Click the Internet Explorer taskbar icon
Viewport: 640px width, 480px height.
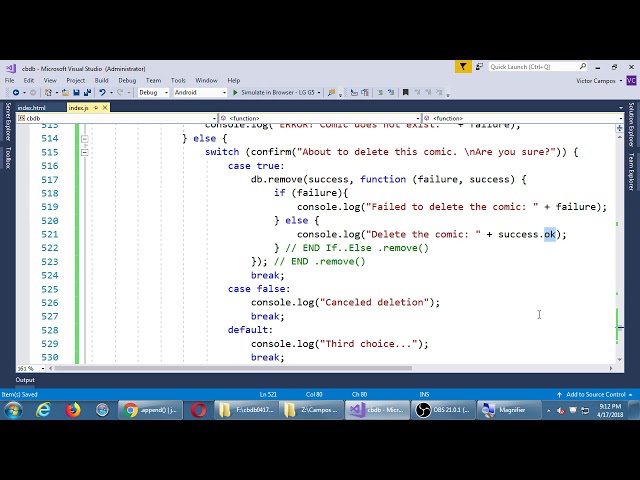(44, 410)
